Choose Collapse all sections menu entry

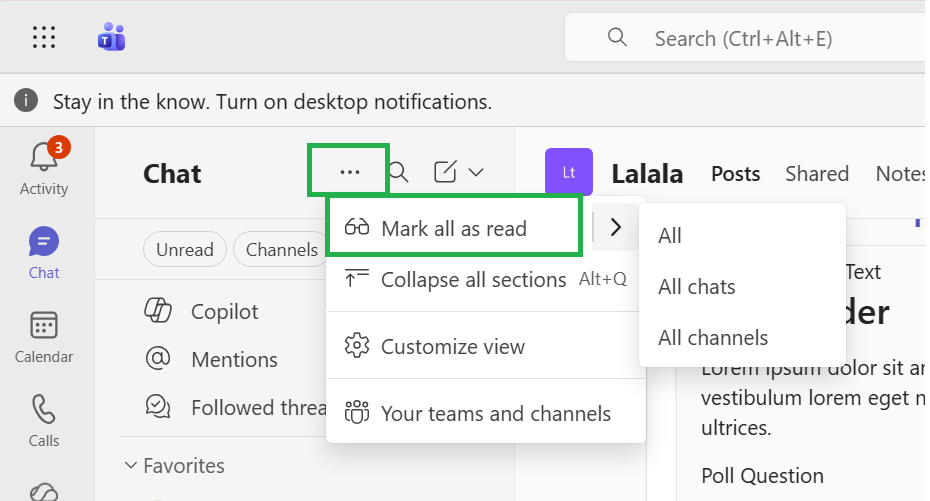coord(474,280)
